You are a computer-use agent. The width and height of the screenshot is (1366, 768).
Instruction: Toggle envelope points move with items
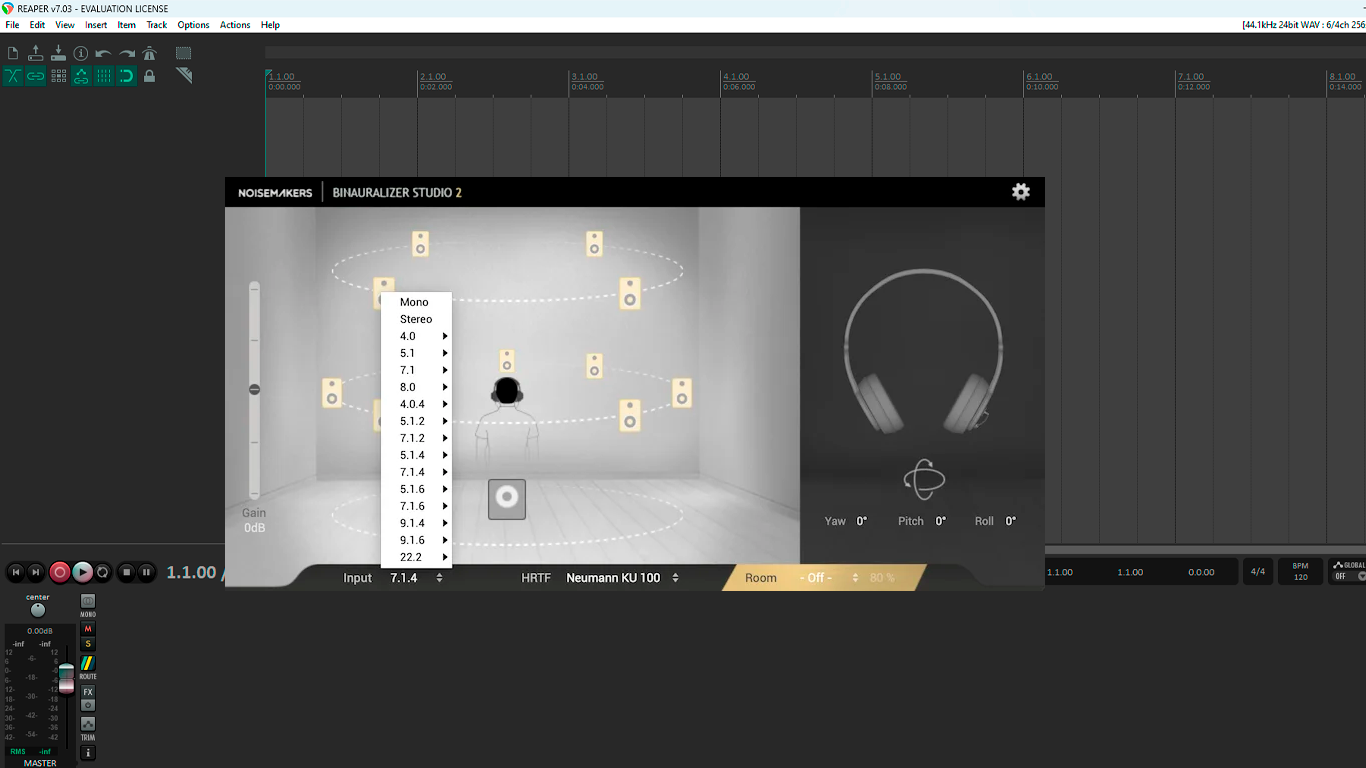point(81,75)
